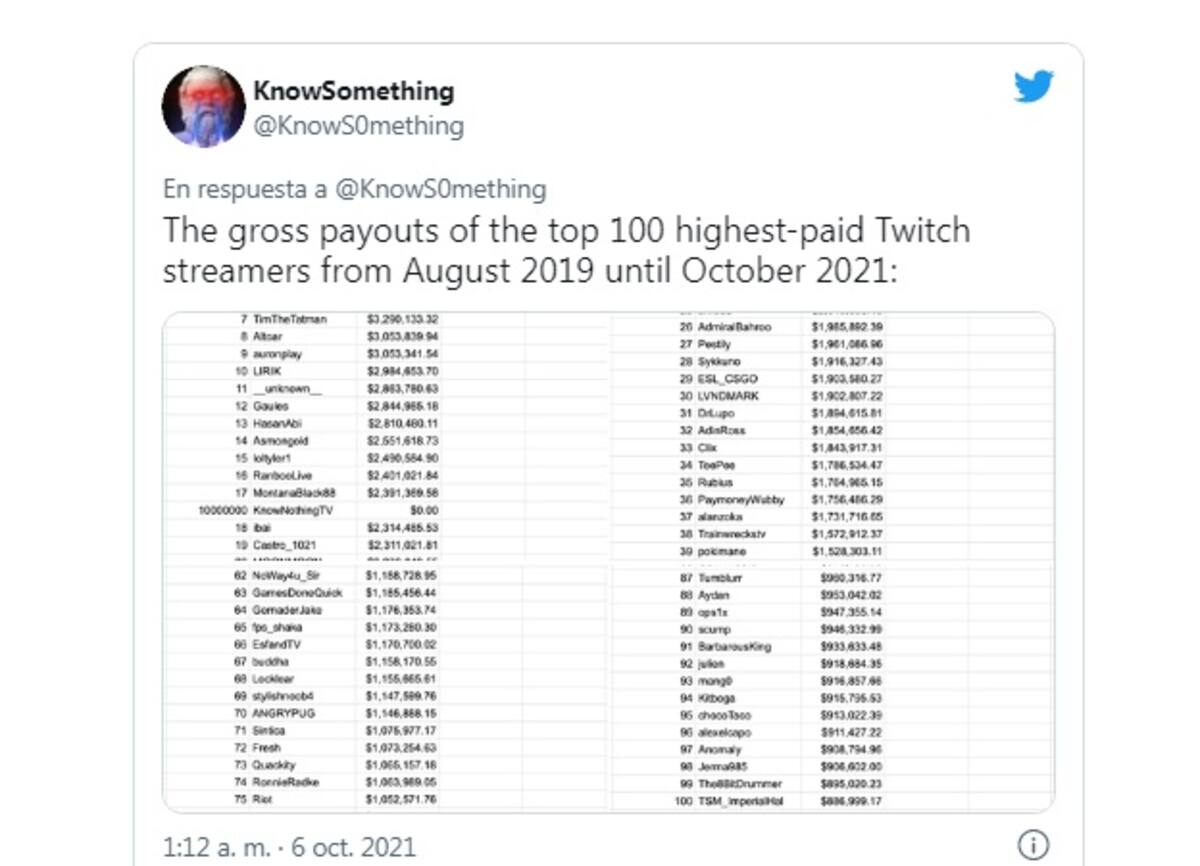Click the 1:12 a. m. timestamp
1200x866 pixels.
[x=289, y=847]
